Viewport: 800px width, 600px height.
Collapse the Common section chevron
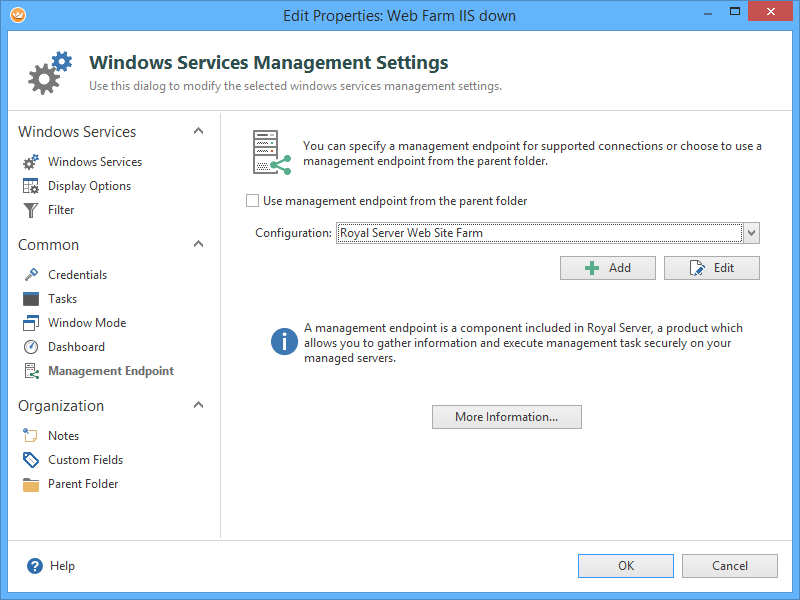[198, 244]
